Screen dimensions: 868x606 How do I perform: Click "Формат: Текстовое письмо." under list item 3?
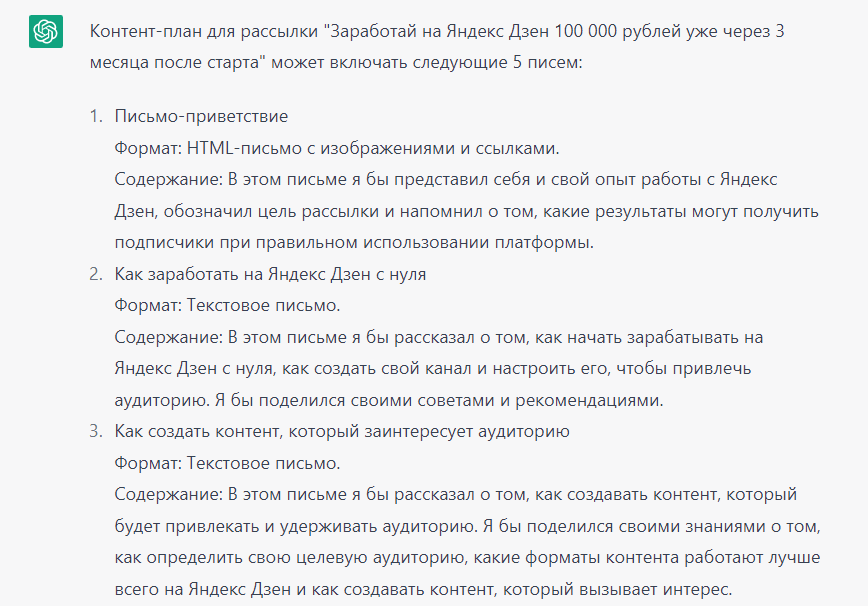point(227,464)
